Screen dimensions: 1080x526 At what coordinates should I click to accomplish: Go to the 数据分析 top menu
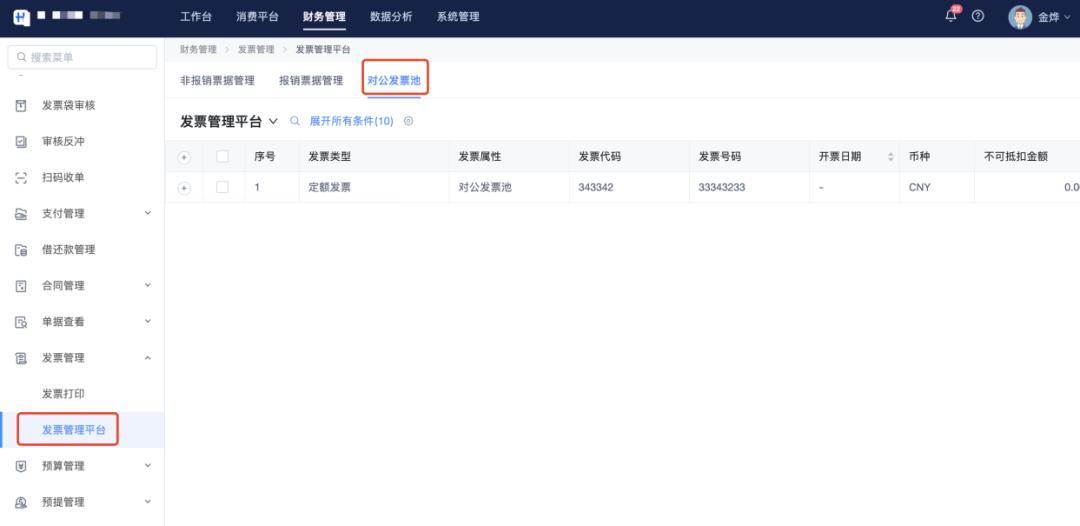point(391,17)
